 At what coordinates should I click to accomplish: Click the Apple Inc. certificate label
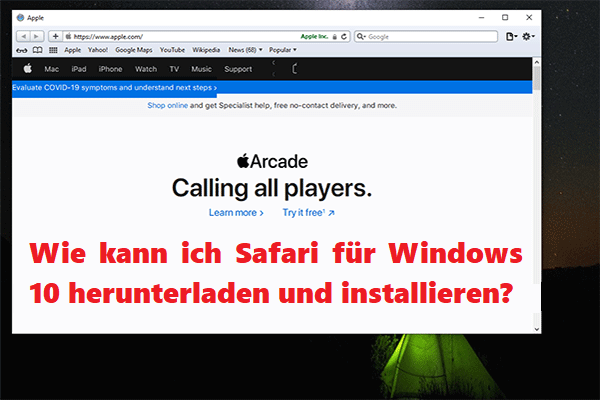point(314,36)
